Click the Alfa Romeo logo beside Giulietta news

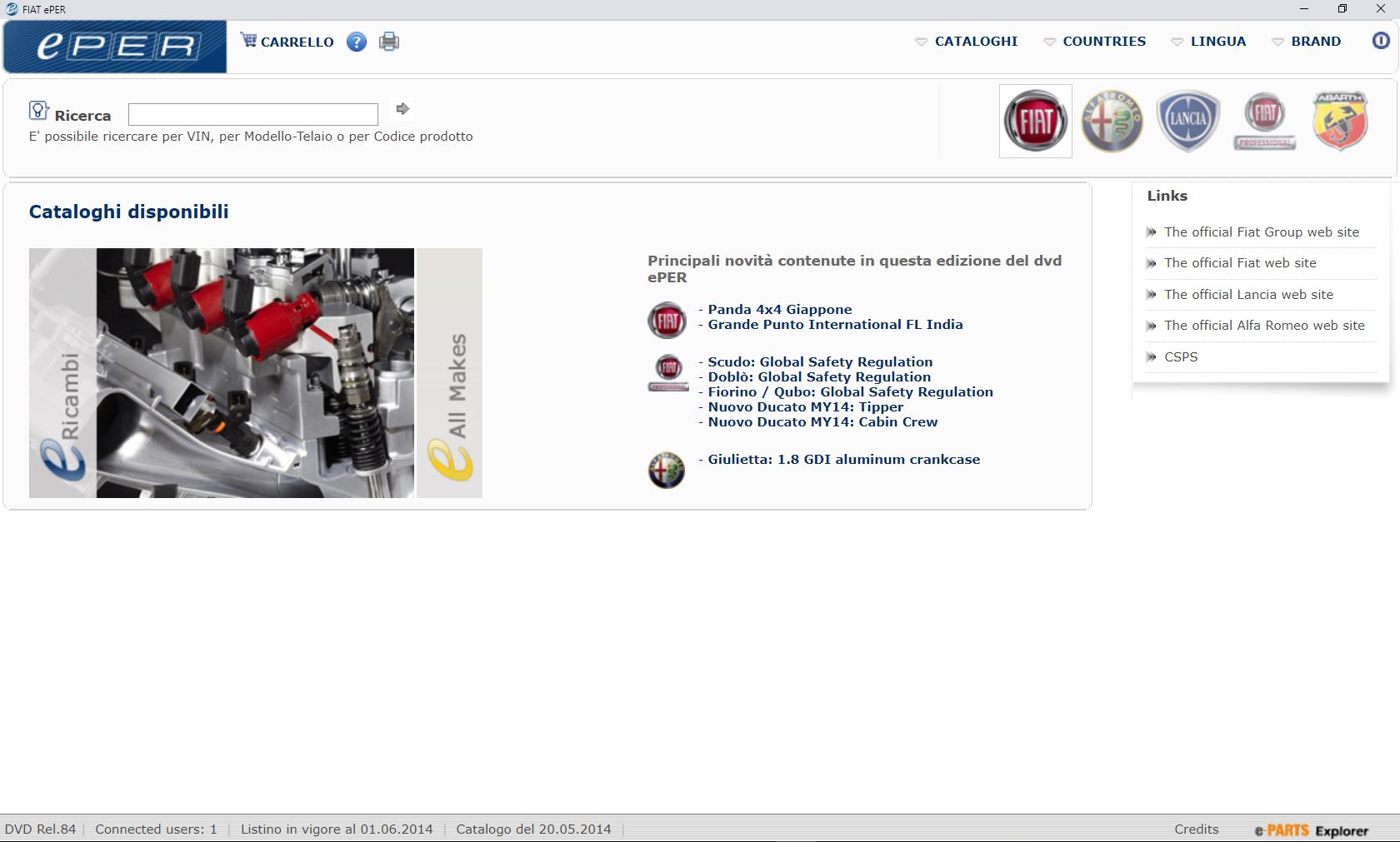(667, 471)
